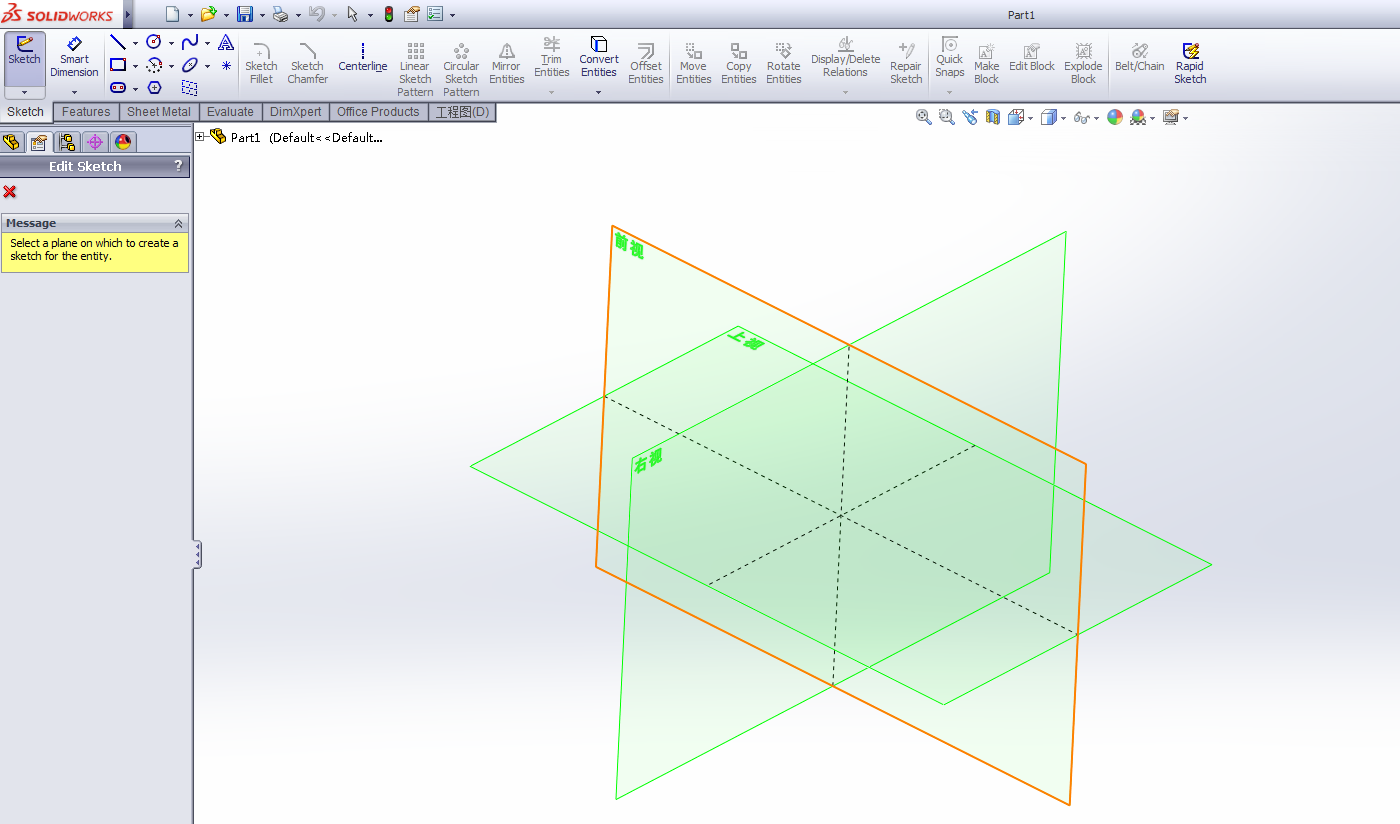Open the View Settings dropdown
Image resolution: width=1400 pixels, height=824 pixels.
(1185, 118)
